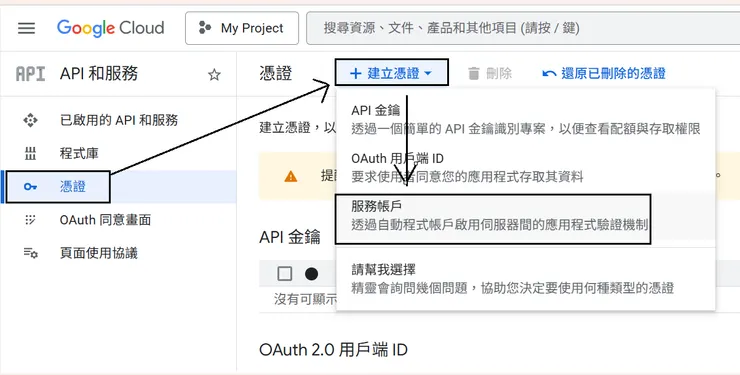Expand the 建立憑證 dropdown button
740x375 pixels.
click(x=391, y=73)
